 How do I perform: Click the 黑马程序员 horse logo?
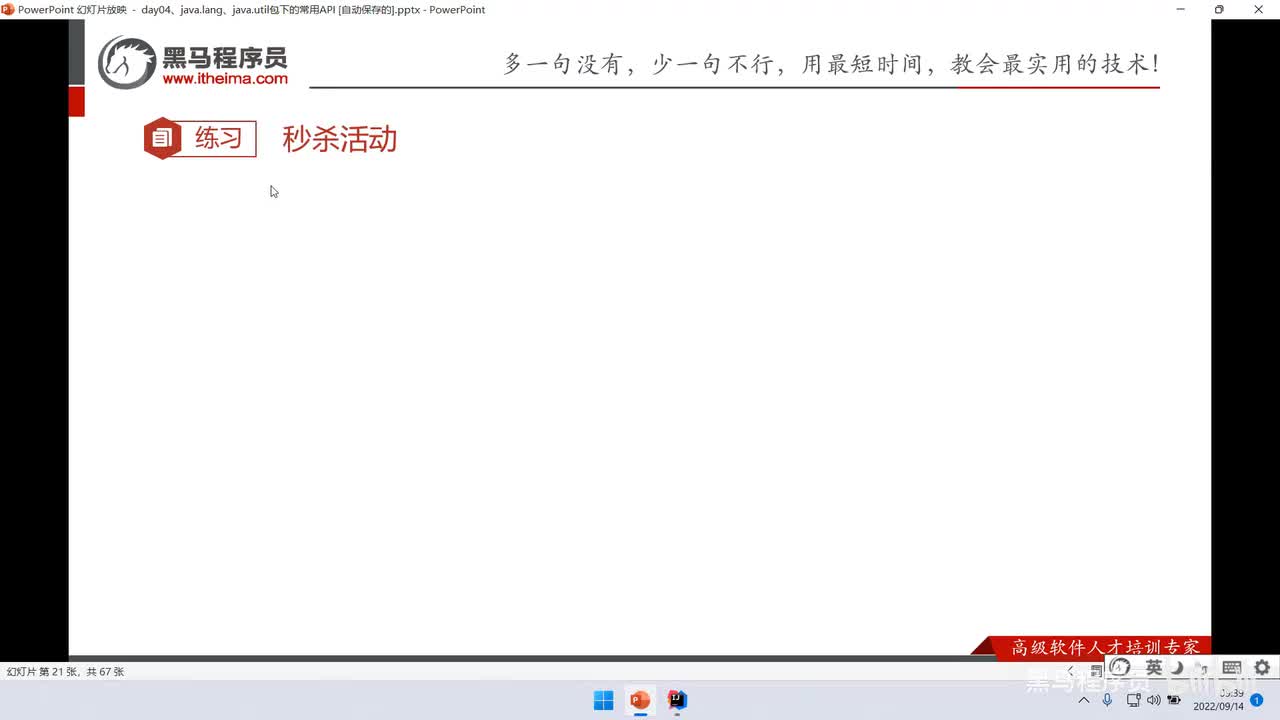[x=127, y=62]
